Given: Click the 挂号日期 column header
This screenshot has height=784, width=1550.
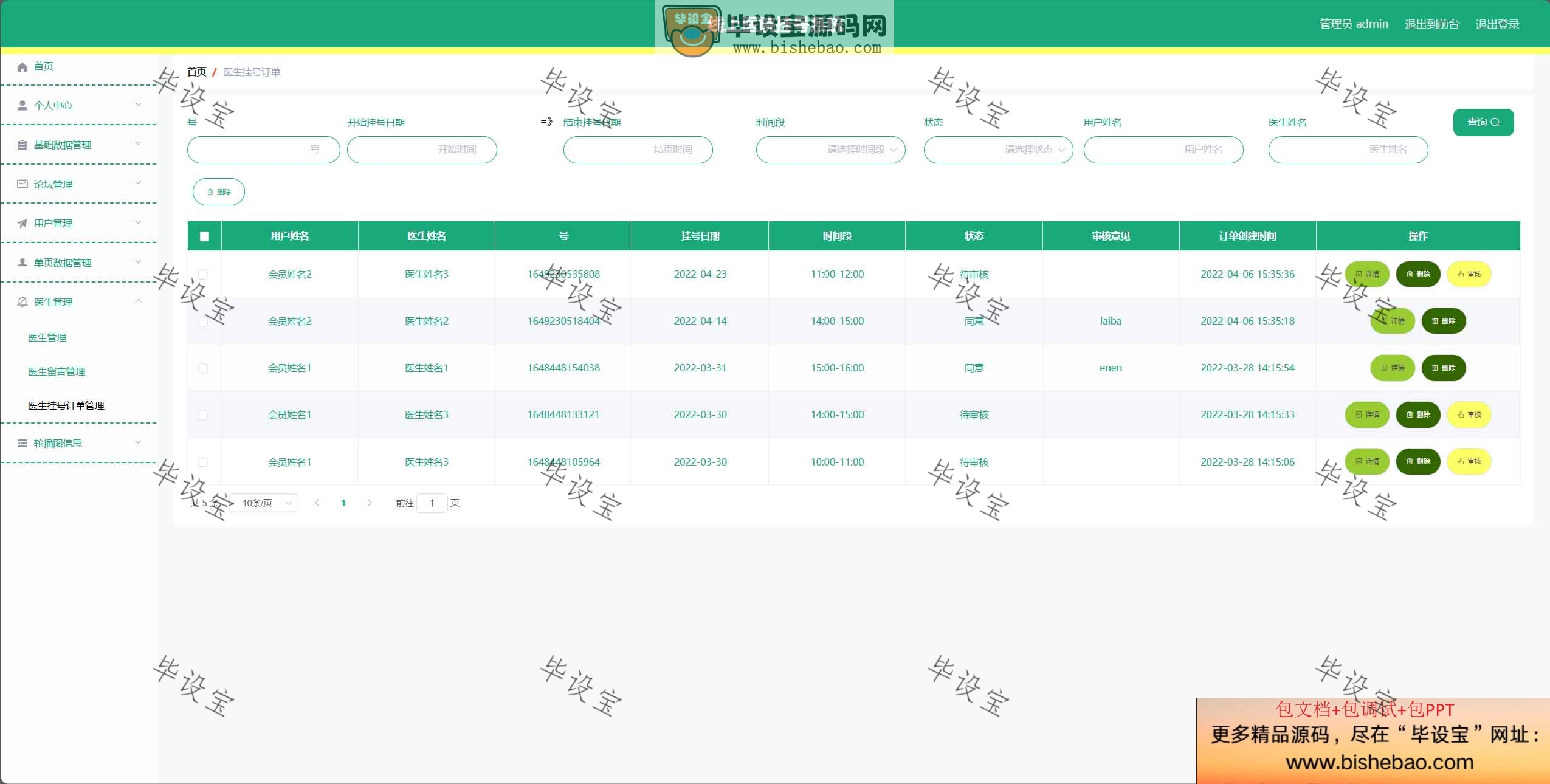Looking at the screenshot, I should point(700,236).
